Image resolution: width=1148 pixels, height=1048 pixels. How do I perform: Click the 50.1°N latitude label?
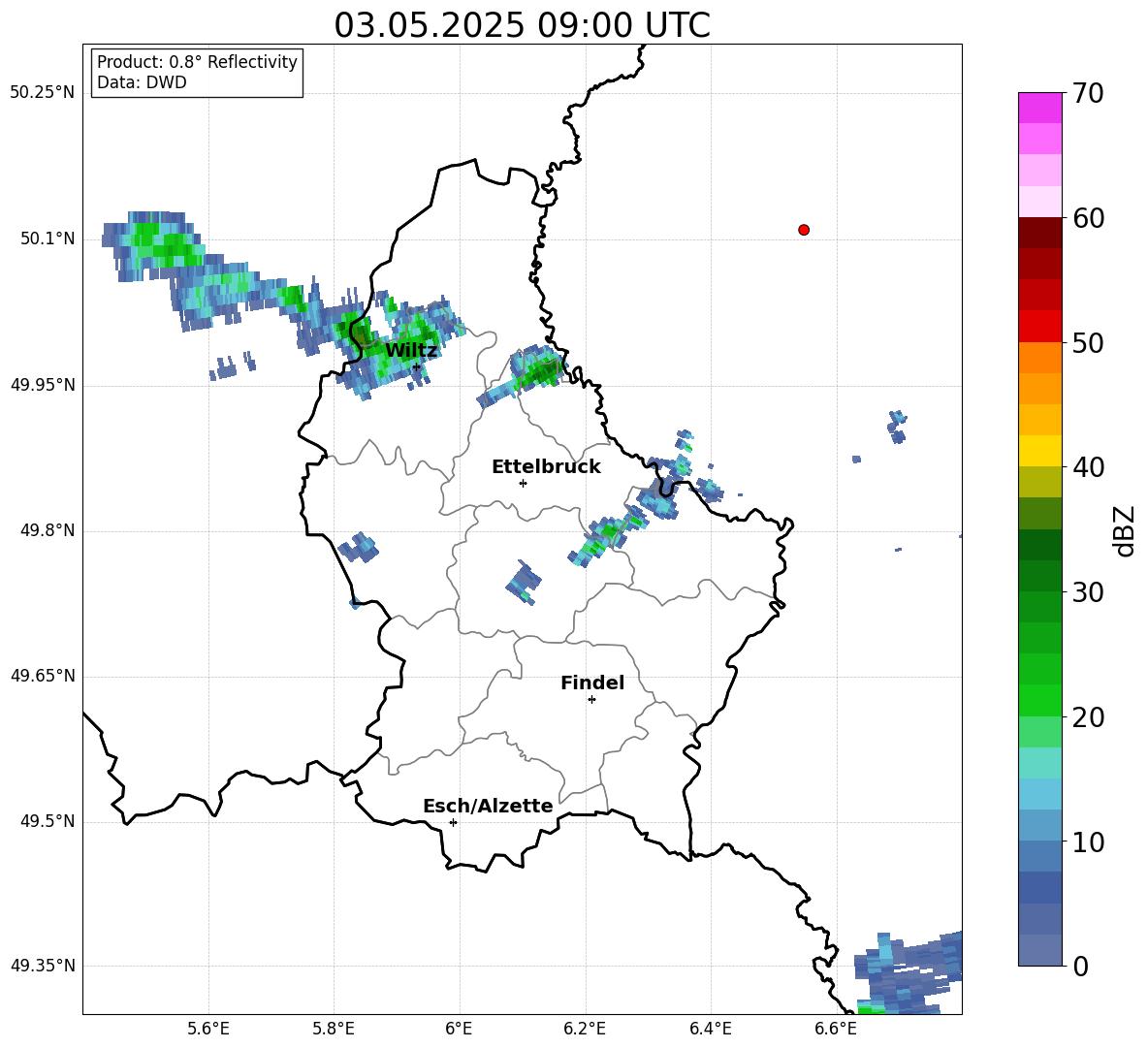[48, 239]
